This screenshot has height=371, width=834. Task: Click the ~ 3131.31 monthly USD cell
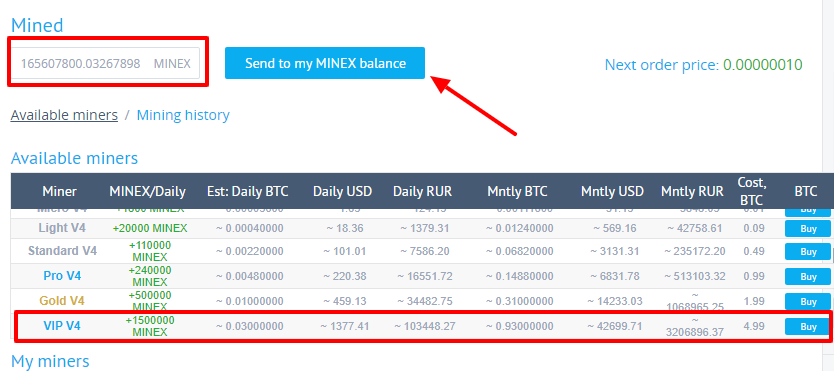[x=614, y=251]
